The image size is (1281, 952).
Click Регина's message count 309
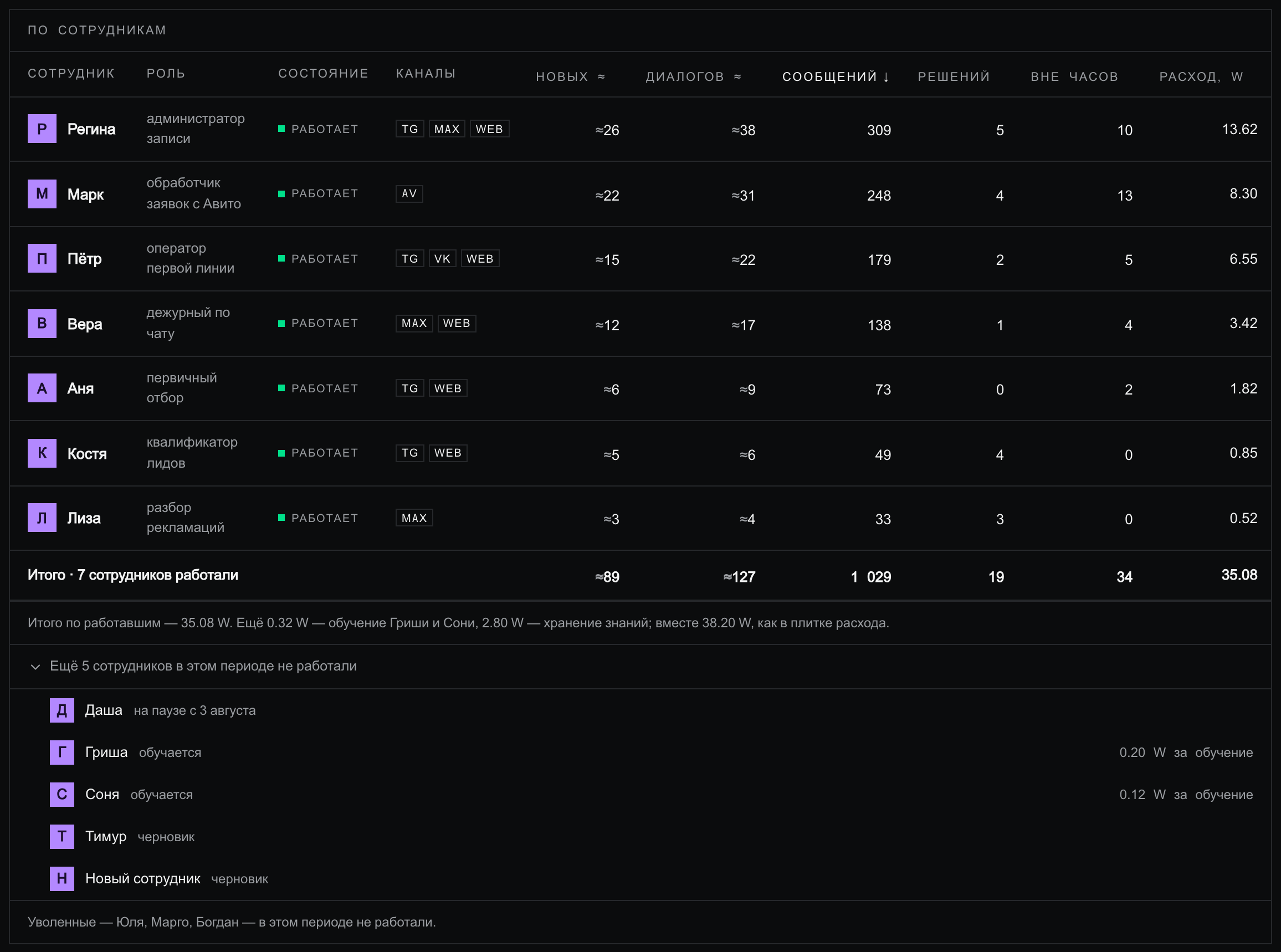879,130
